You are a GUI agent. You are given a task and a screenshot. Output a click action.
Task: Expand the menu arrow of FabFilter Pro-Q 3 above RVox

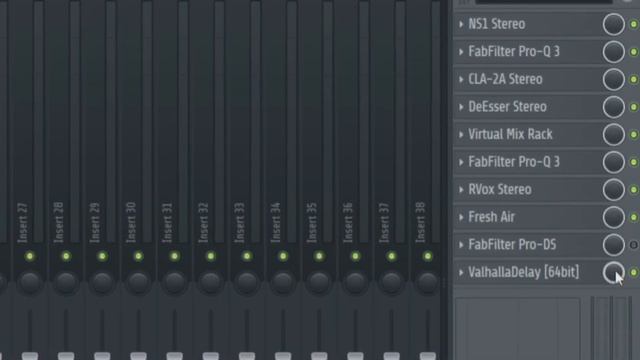click(461, 162)
